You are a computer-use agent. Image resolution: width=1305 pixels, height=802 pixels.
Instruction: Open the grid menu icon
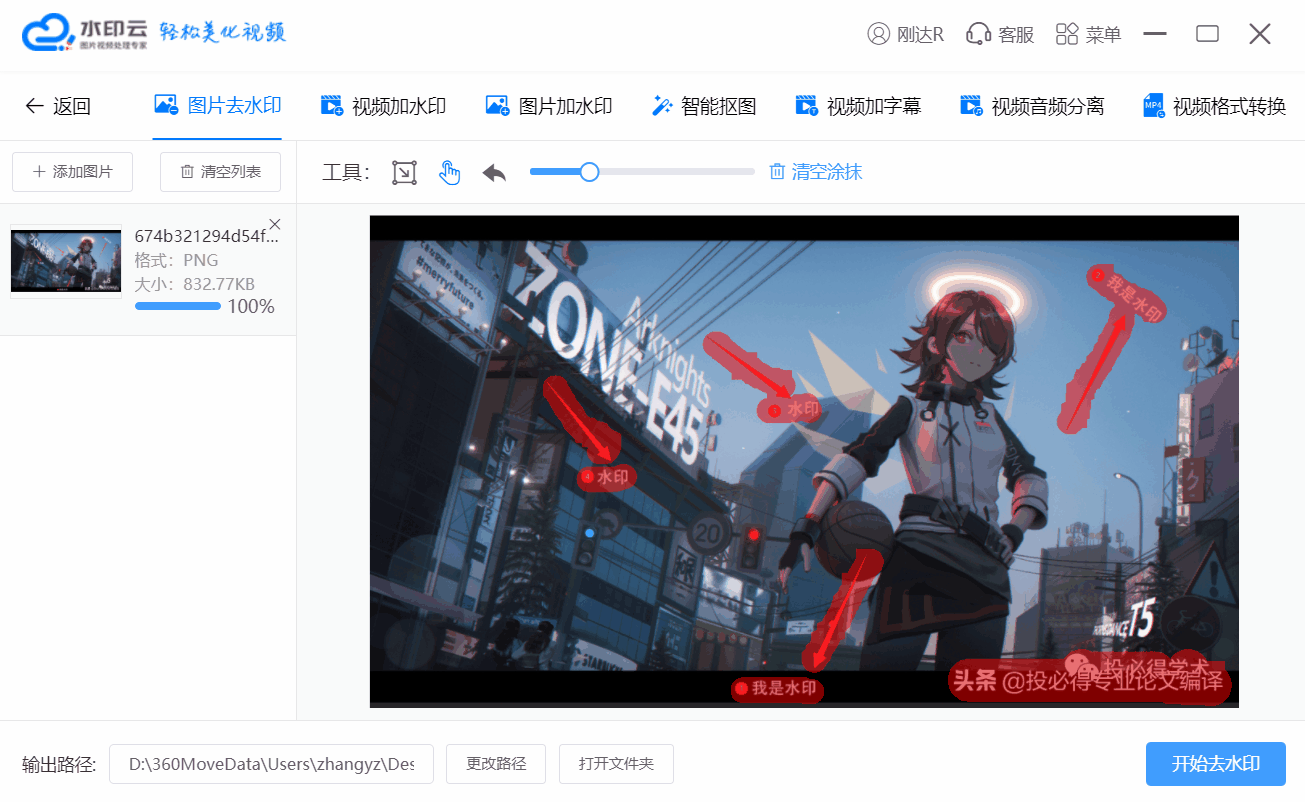1067,34
